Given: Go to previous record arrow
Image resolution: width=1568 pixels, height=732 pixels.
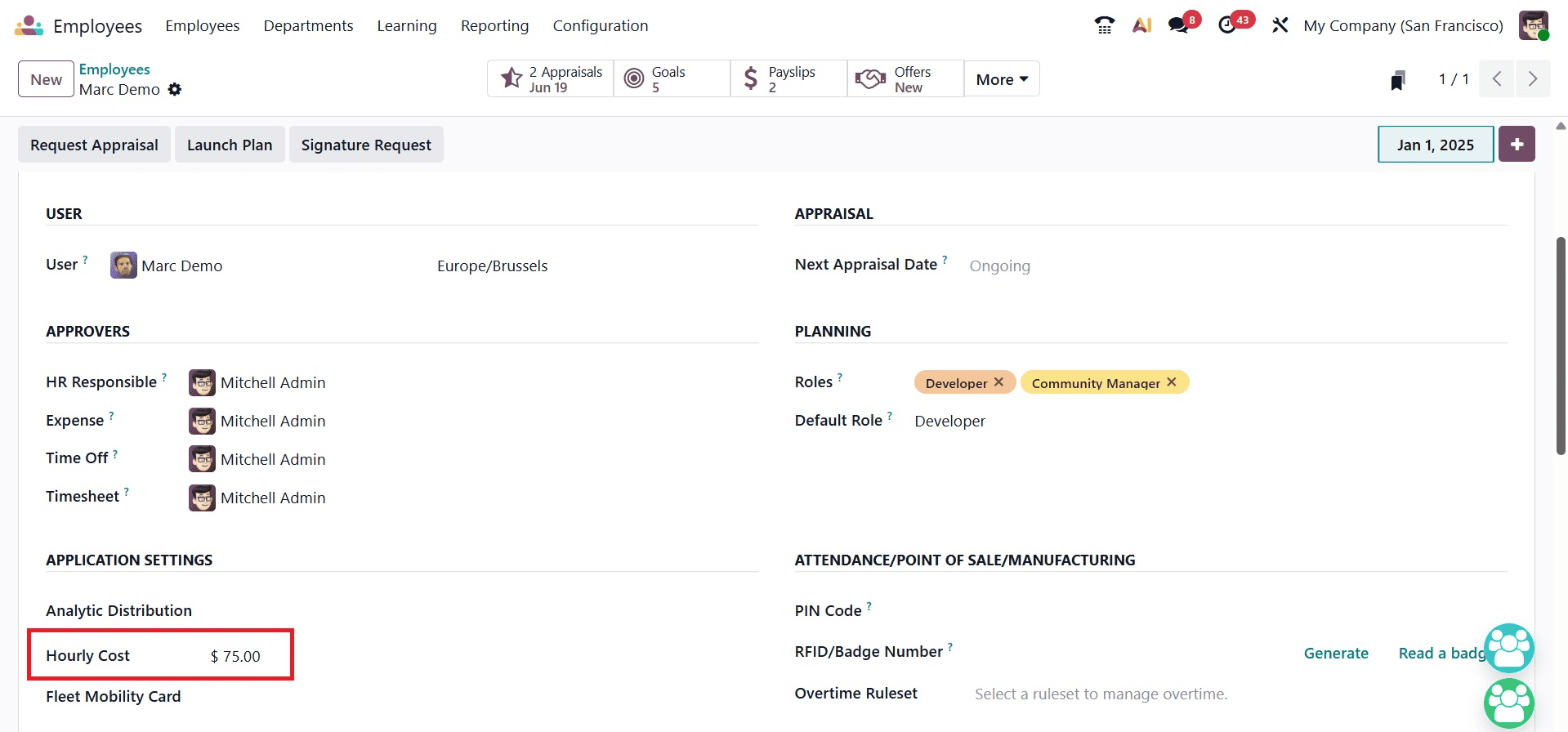Looking at the screenshot, I should 1497,79.
